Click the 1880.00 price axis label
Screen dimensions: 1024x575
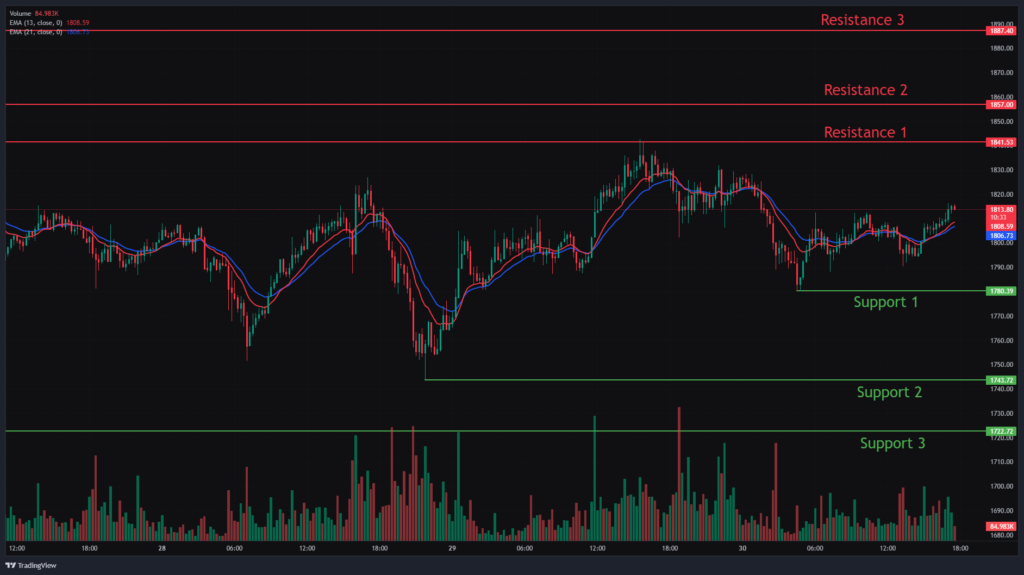[x=1001, y=48]
